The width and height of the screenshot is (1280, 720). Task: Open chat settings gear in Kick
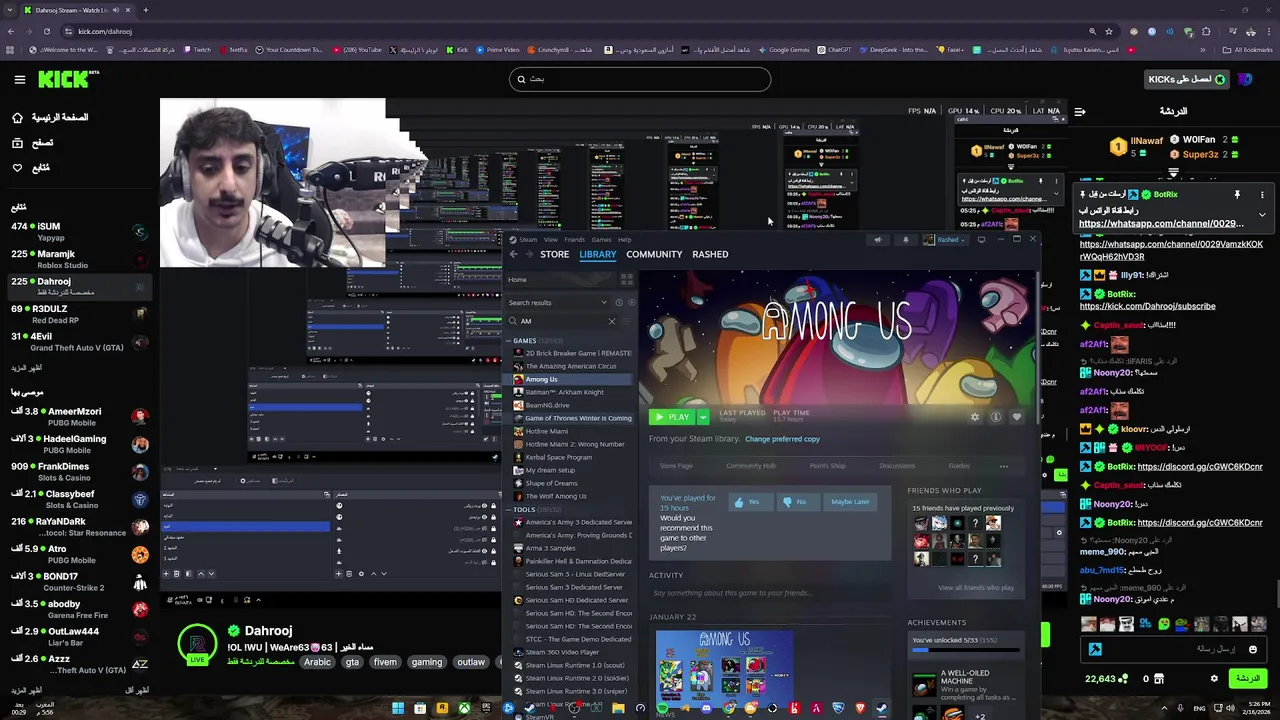(x=1214, y=678)
